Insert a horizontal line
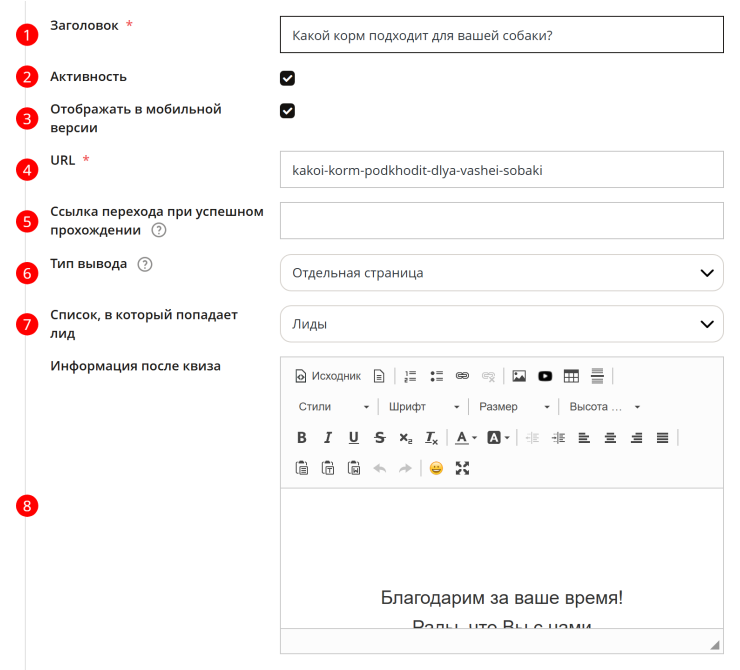Screen dimensions: 740x670 597,376
